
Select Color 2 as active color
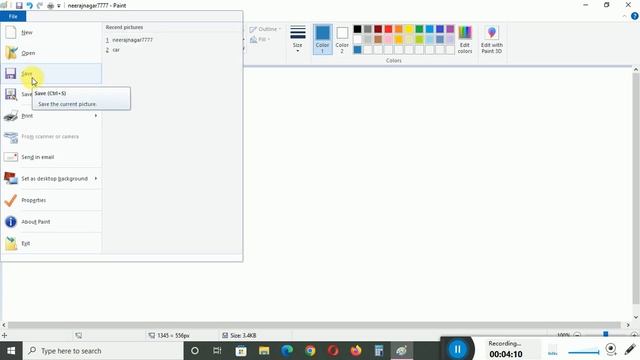click(x=342, y=39)
